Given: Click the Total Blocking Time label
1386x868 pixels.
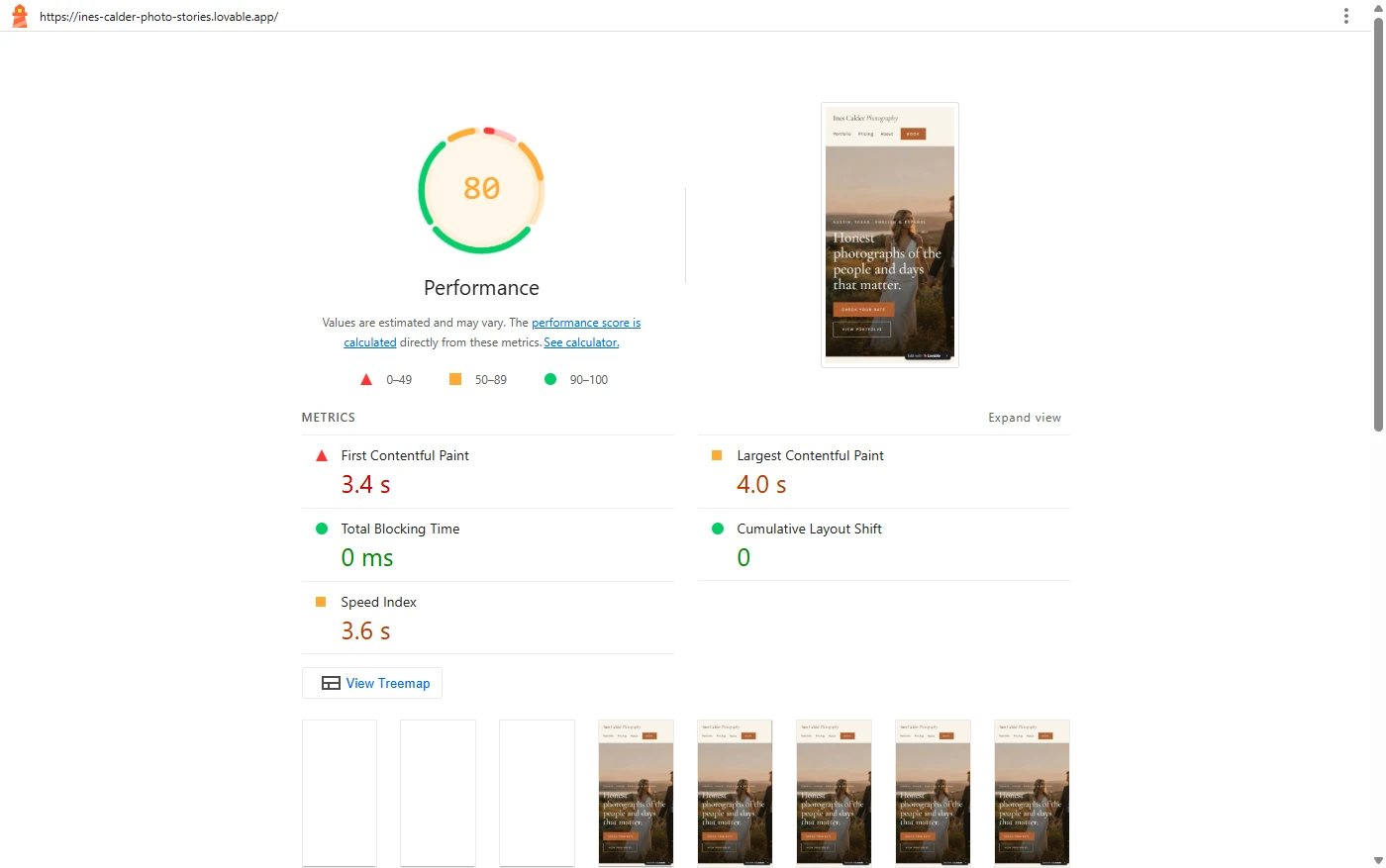Looking at the screenshot, I should coord(400,529).
